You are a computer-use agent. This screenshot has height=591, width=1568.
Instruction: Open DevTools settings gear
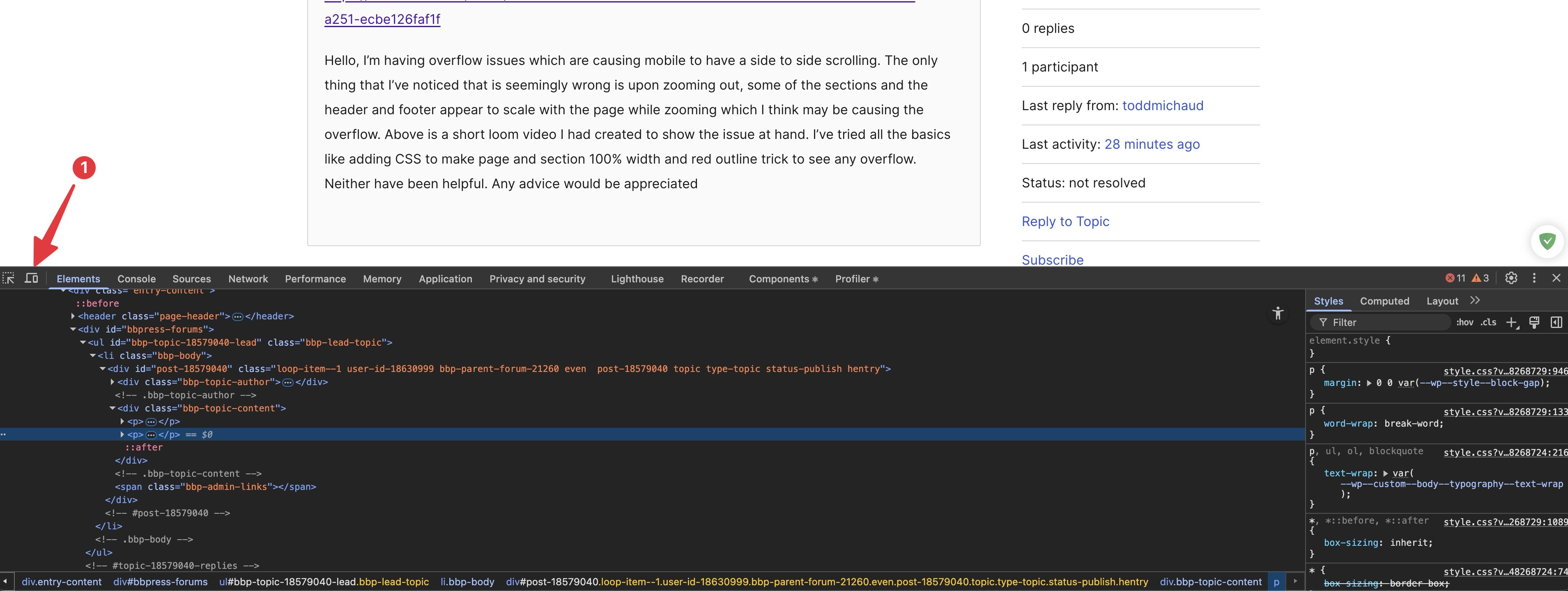(1511, 278)
